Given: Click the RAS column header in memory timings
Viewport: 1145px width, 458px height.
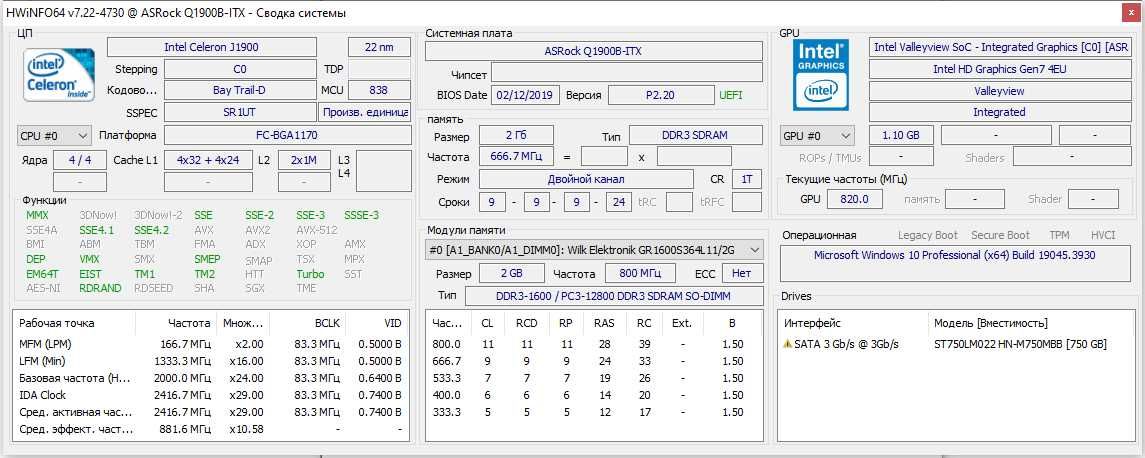Looking at the screenshot, I should (604, 324).
